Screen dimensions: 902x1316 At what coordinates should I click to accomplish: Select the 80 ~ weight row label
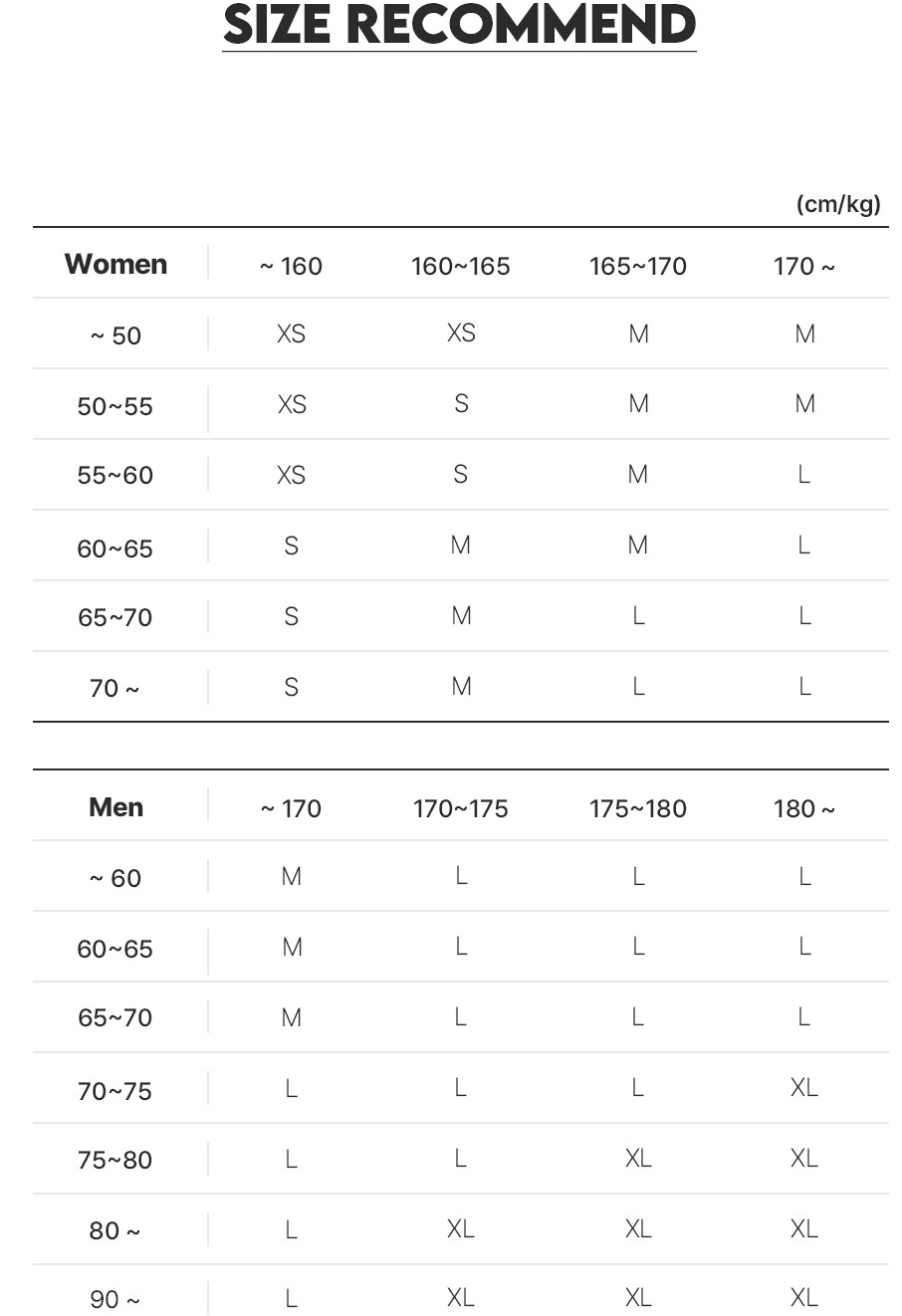click(115, 1230)
